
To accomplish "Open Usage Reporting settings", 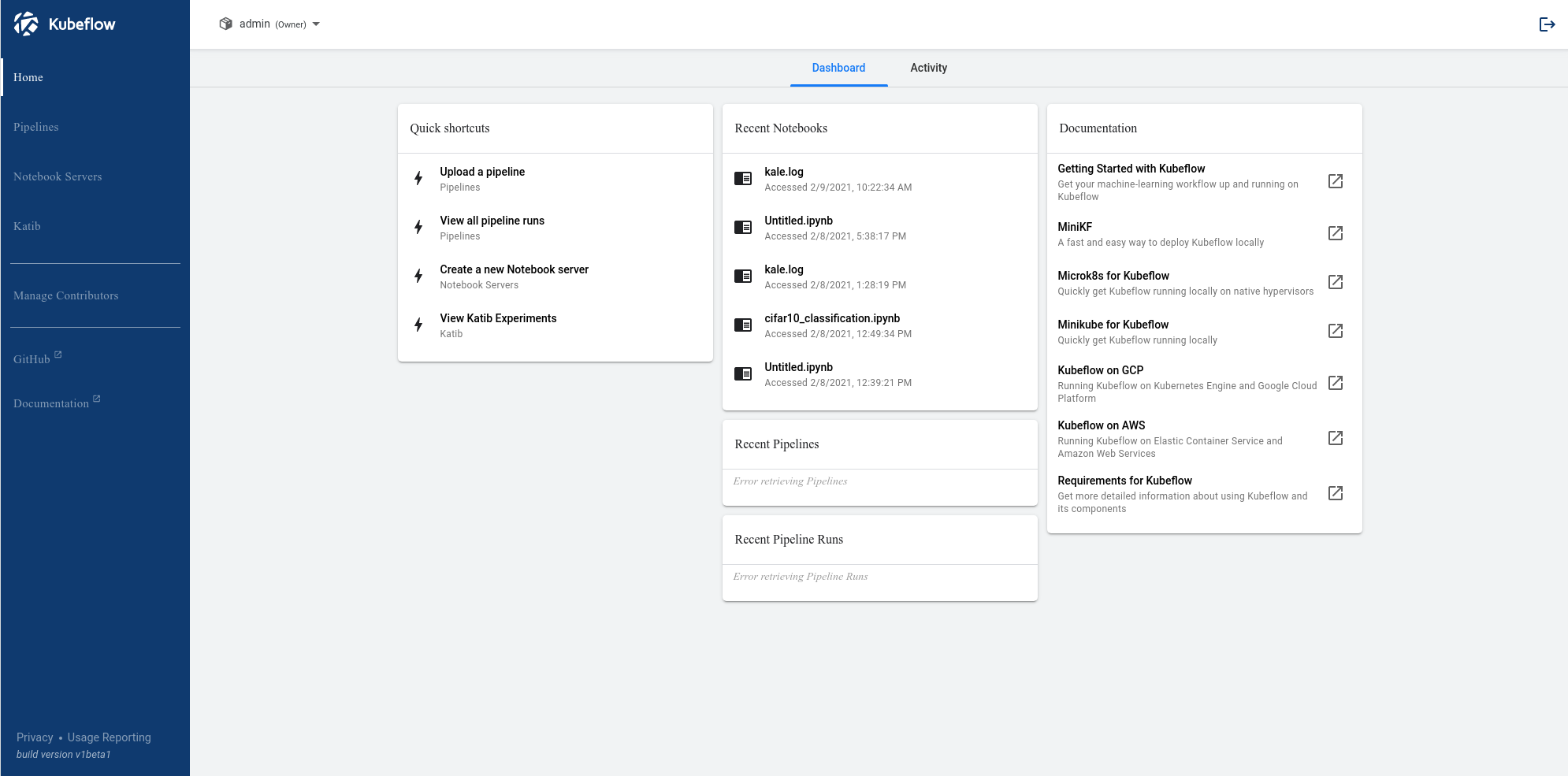I will point(109,737).
